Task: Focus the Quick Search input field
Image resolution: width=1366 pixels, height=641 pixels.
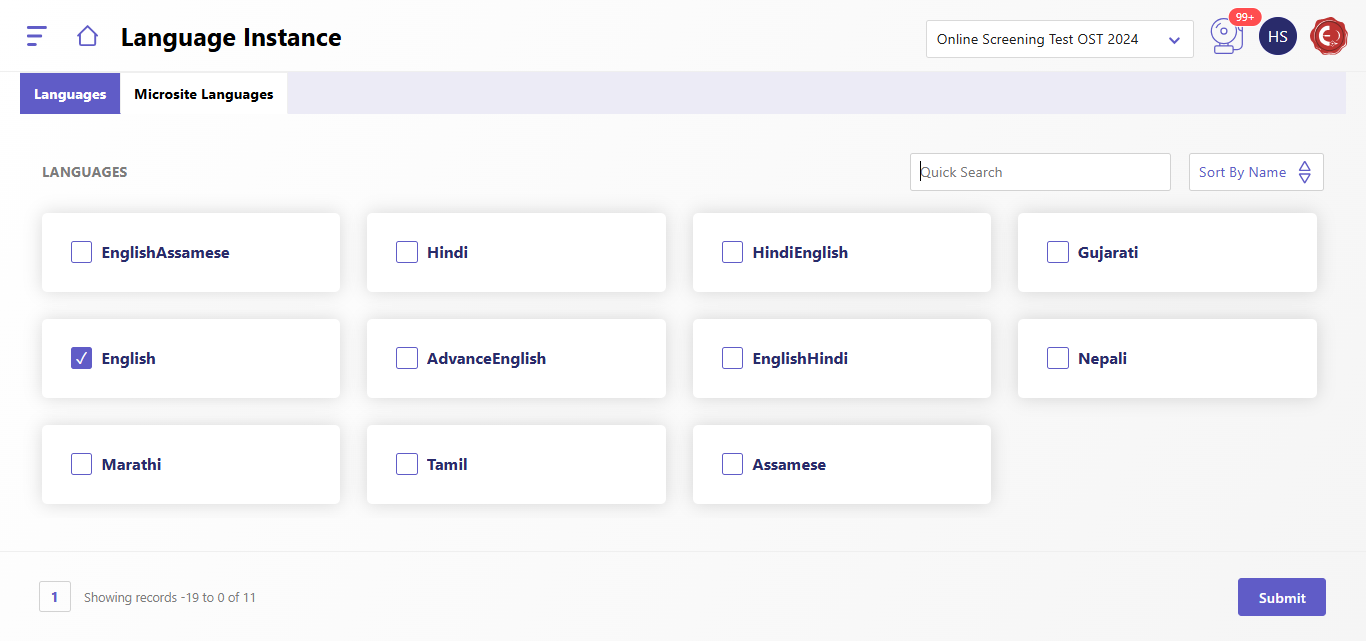Action: (1040, 172)
